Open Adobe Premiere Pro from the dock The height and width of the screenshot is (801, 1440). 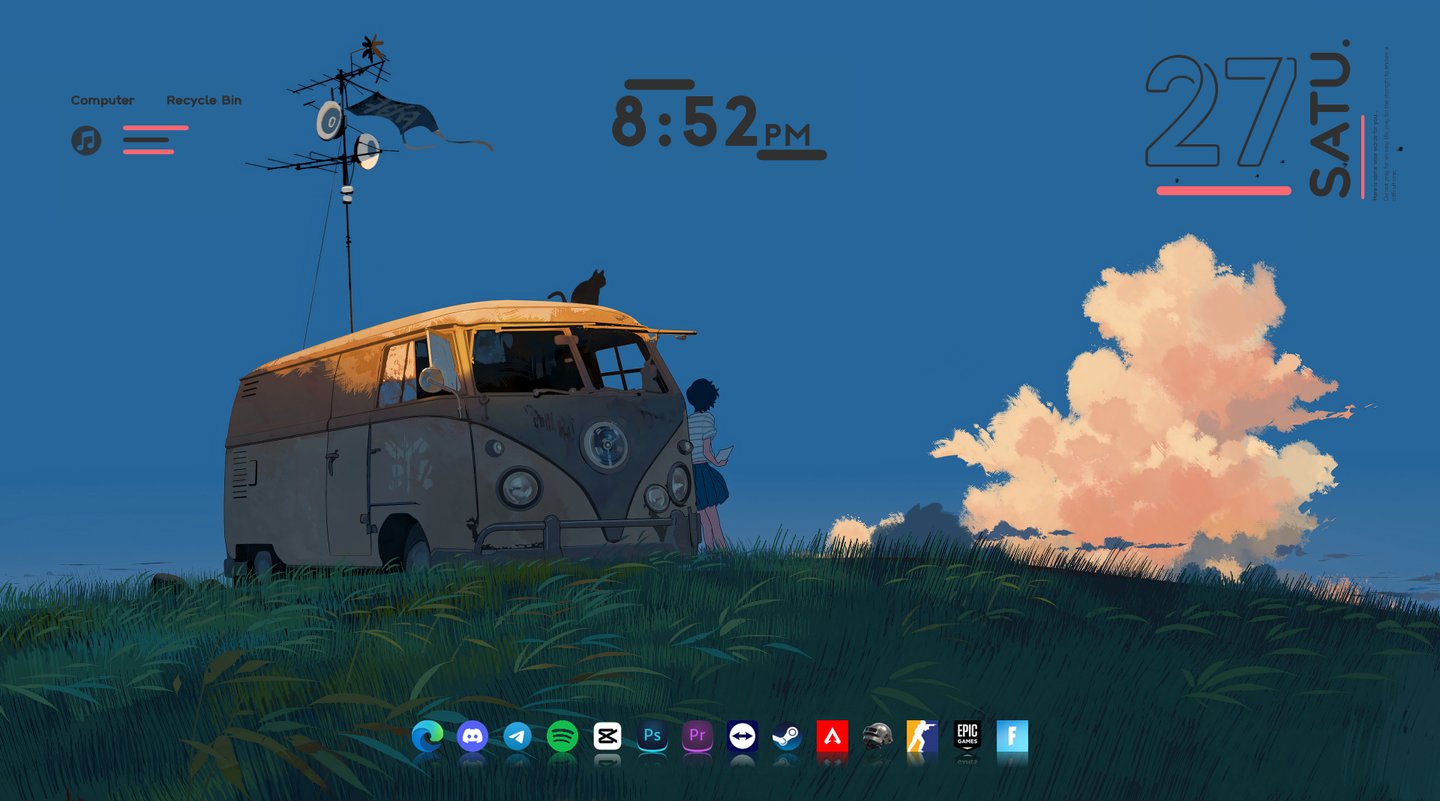coord(697,737)
